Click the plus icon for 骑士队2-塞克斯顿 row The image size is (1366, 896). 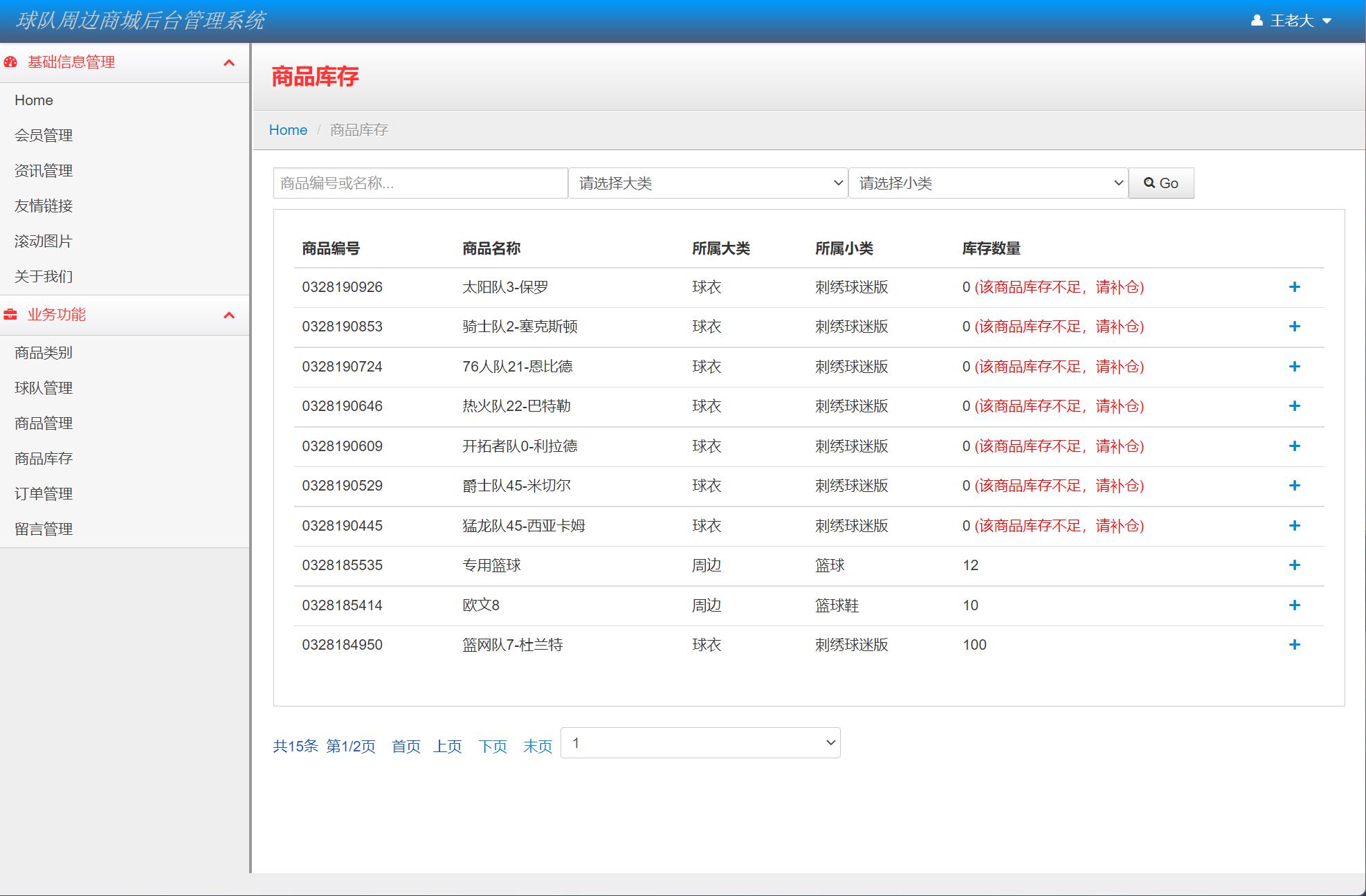pos(1294,327)
